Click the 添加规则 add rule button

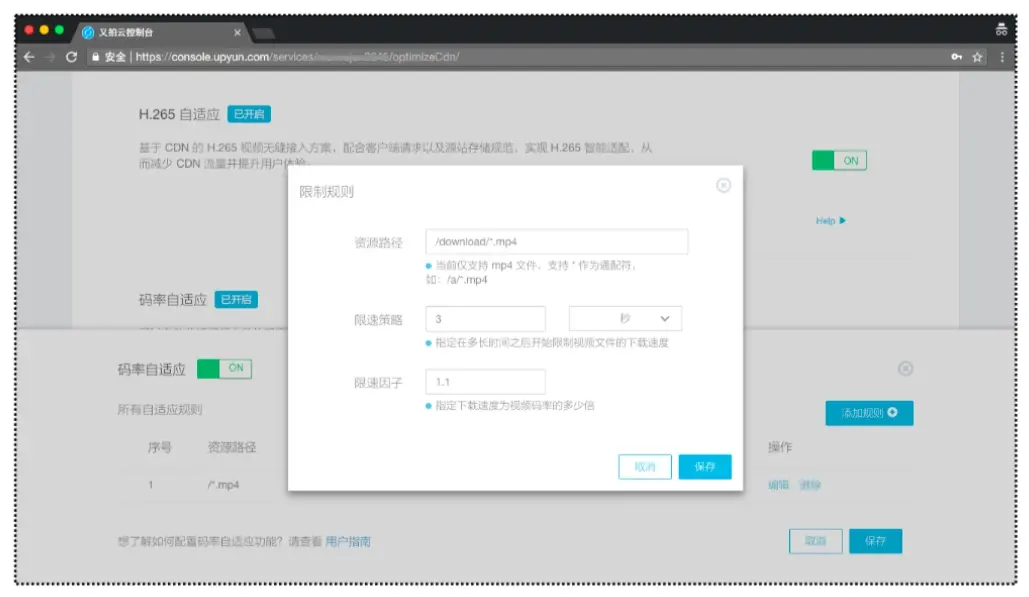click(868, 413)
